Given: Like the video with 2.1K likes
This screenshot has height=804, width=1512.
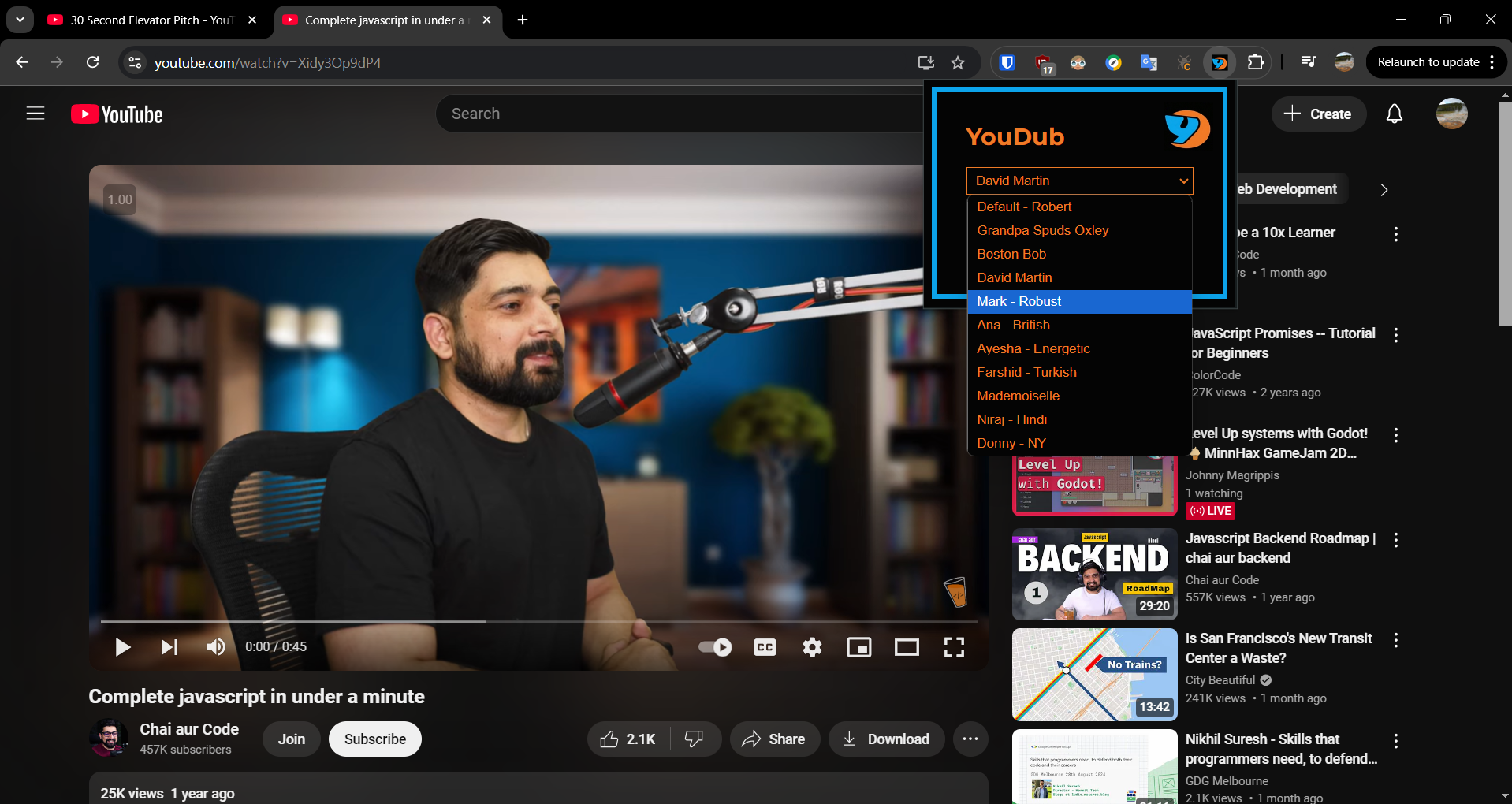Looking at the screenshot, I should click(629, 739).
